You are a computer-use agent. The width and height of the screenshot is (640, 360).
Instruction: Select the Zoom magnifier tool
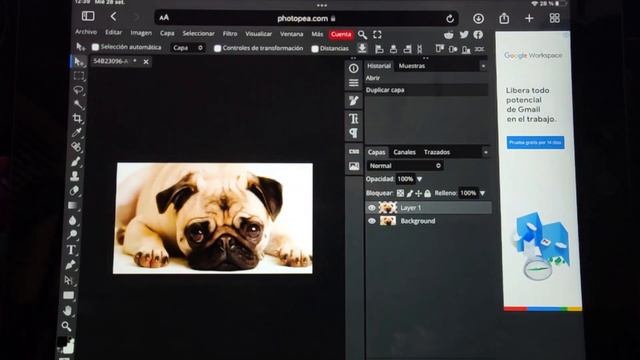67,326
